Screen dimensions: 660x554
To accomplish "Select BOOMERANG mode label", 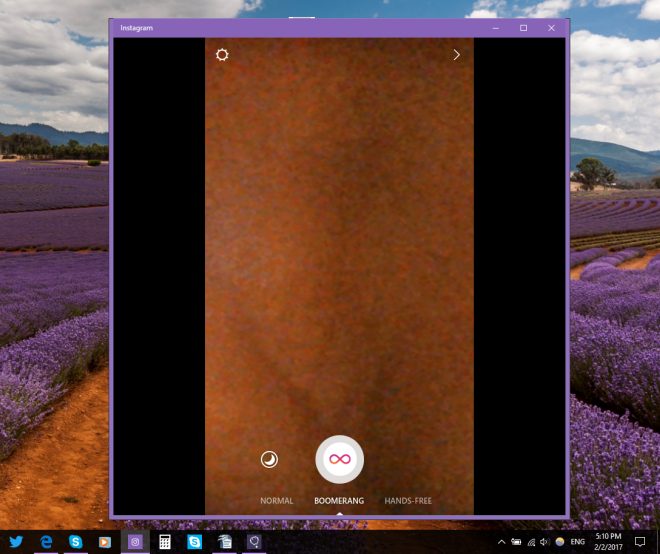I will point(339,501).
